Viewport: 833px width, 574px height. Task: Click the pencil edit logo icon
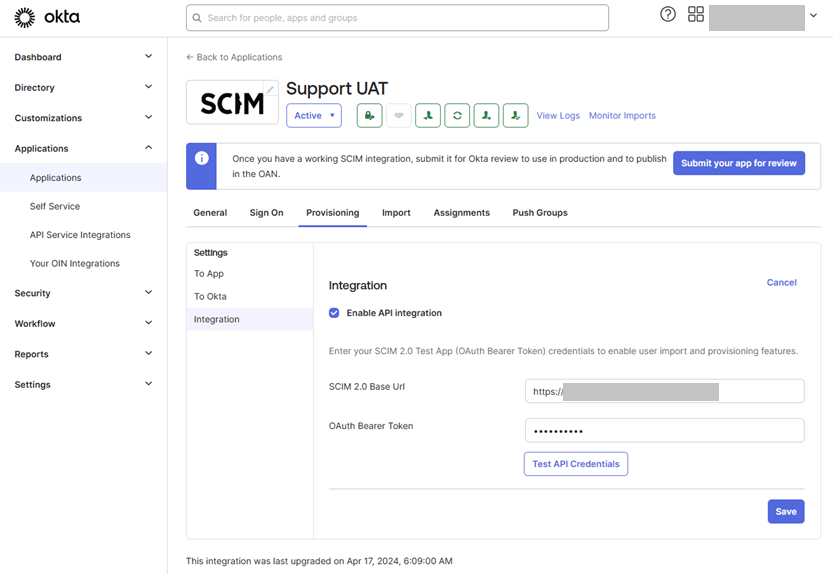point(270,90)
